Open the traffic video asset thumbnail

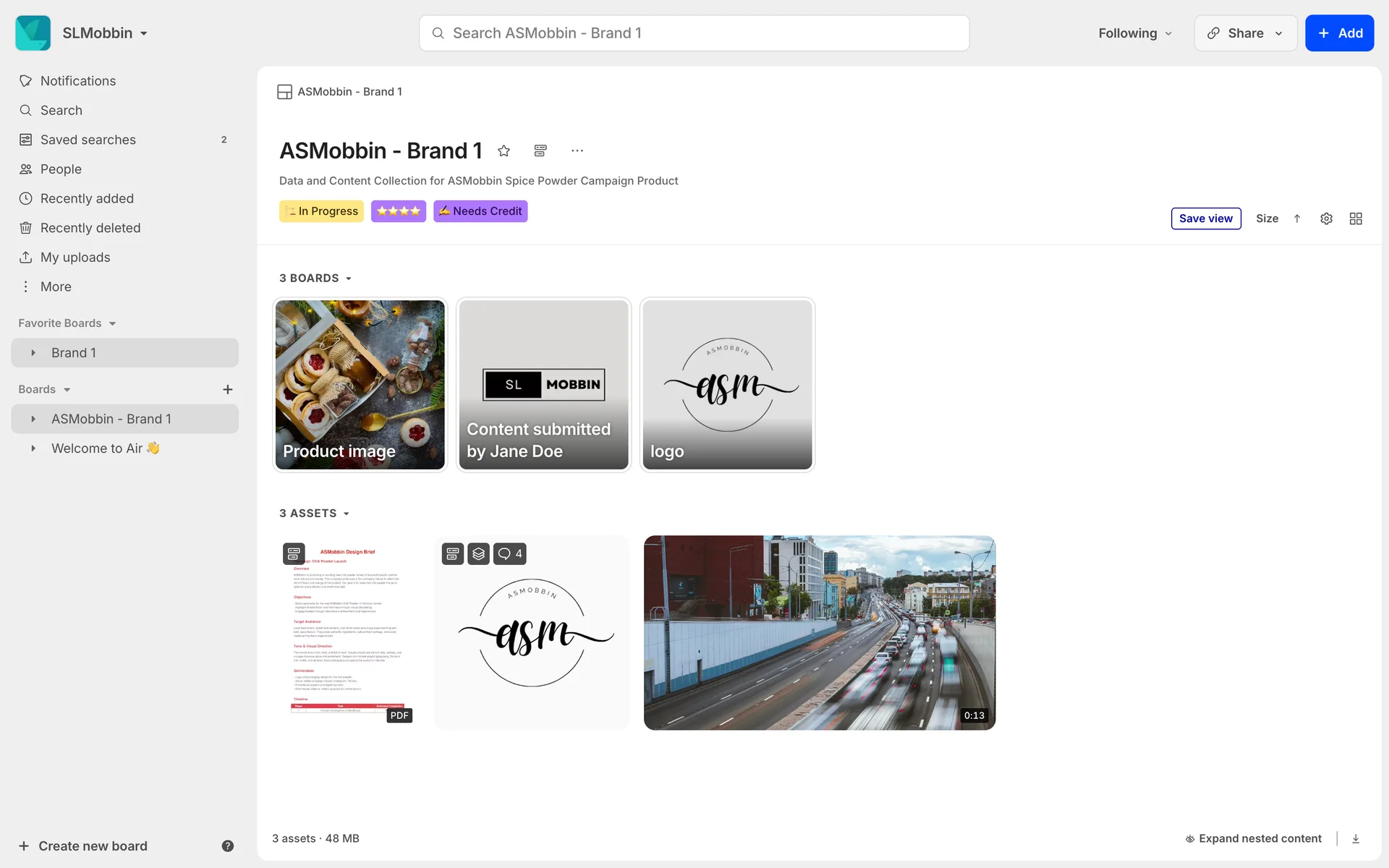tap(819, 632)
